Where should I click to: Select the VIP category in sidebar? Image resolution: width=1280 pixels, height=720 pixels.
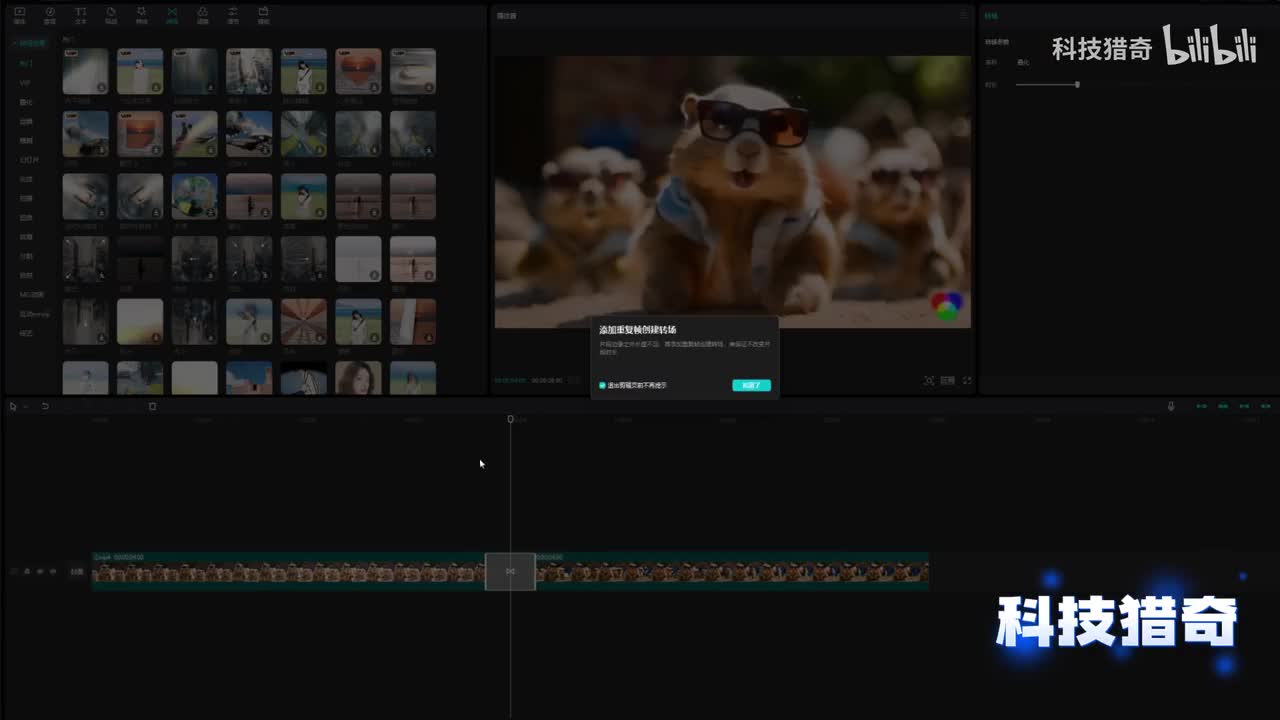[26, 82]
